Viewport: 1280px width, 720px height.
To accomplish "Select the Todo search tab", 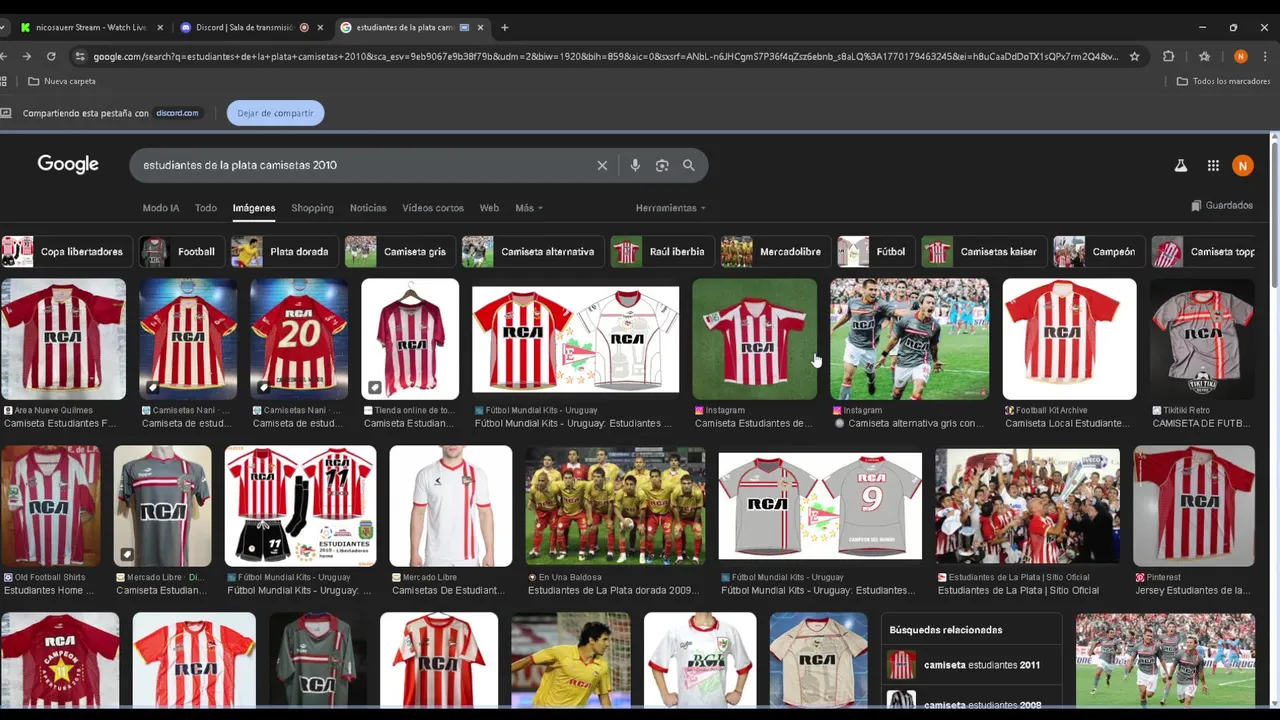I will click(x=206, y=208).
